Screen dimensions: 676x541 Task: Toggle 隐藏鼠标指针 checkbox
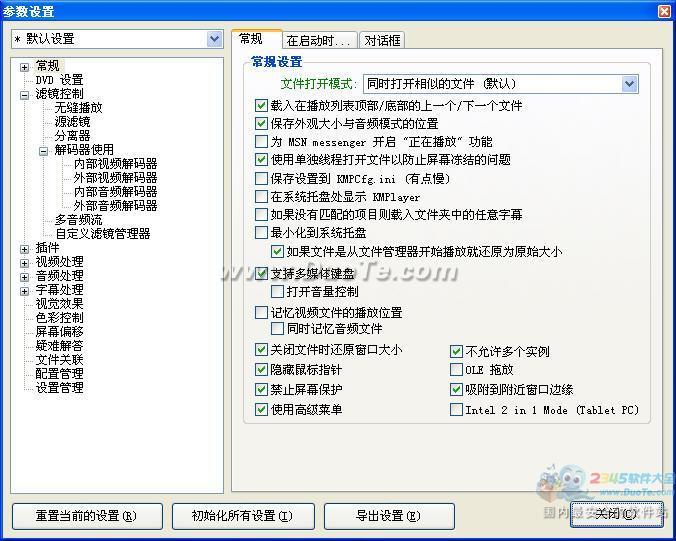point(261,369)
